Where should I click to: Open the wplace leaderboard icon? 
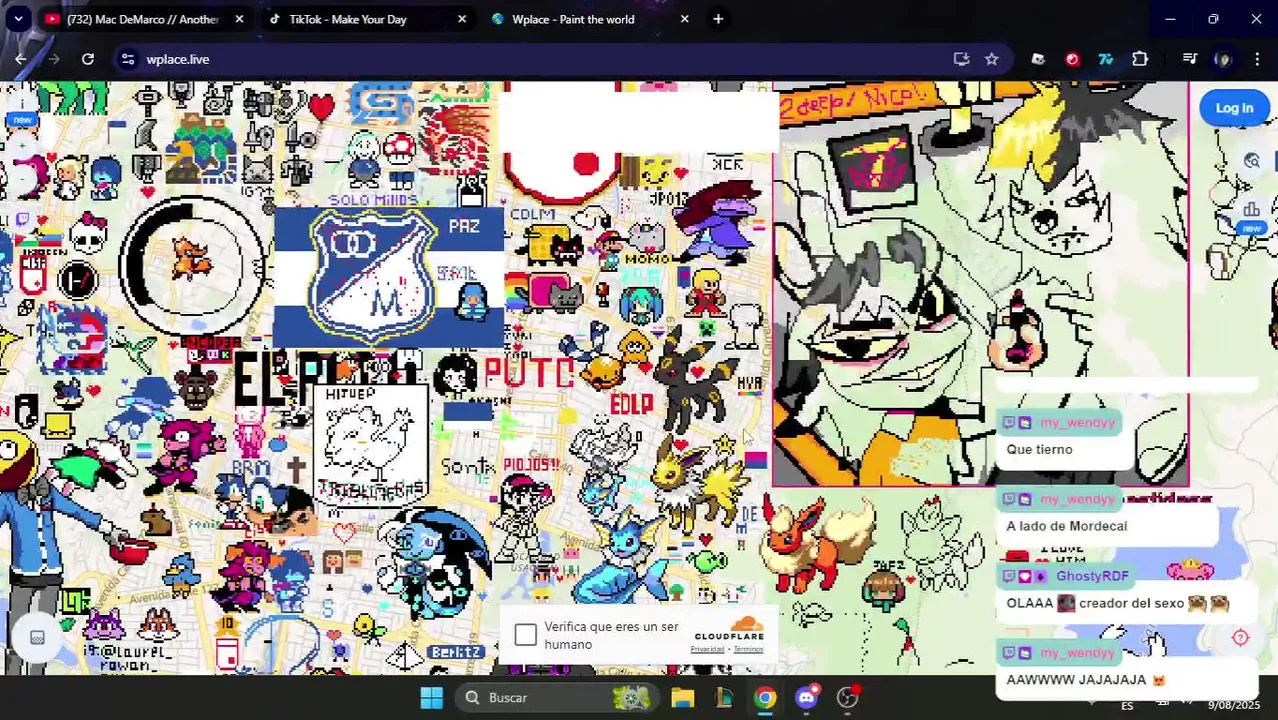point(1251,209)
